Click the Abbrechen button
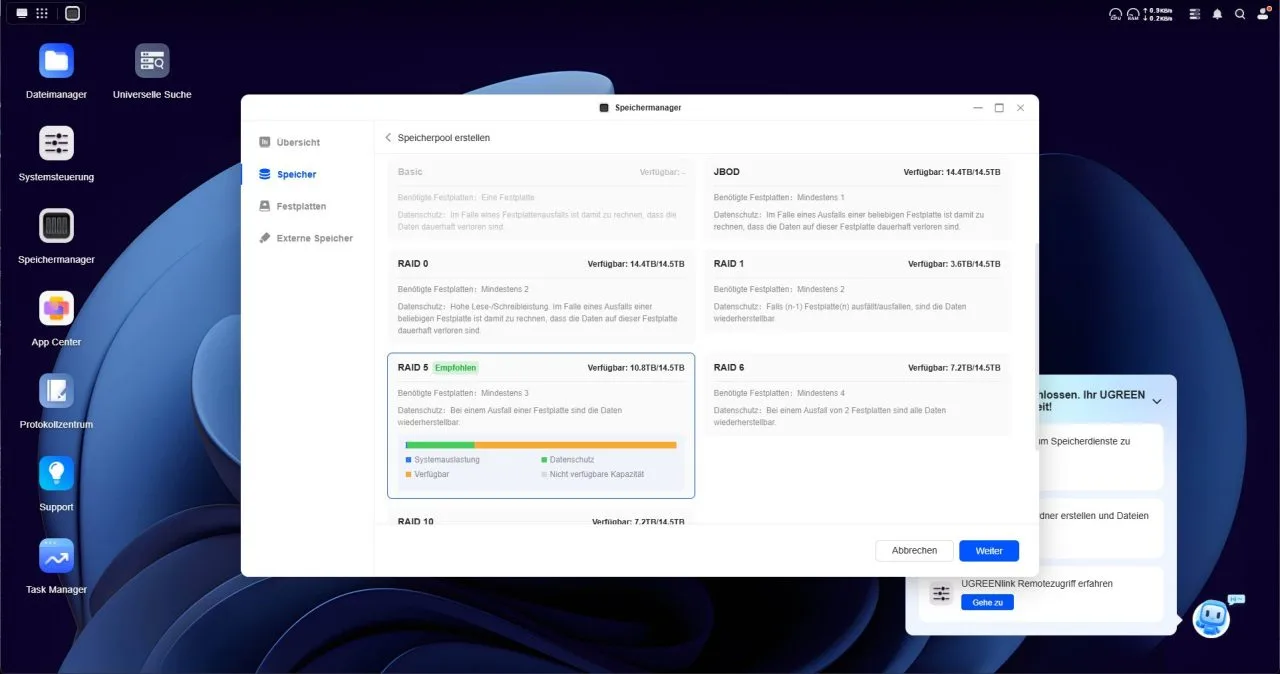1280x674 pixels. 914,551
